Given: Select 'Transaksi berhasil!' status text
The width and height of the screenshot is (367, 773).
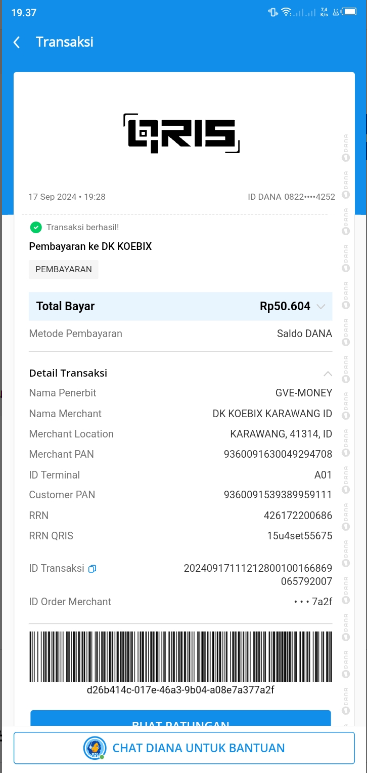Looking at the screenshot, I should (82, 227).
